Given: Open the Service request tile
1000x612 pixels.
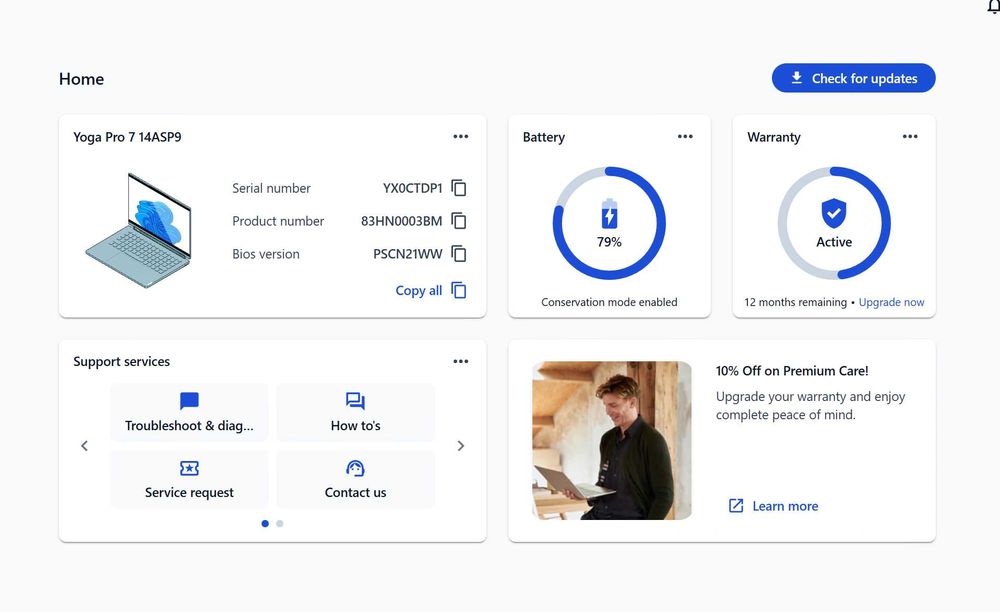Looking at the screenshot, I should point(189,479).
